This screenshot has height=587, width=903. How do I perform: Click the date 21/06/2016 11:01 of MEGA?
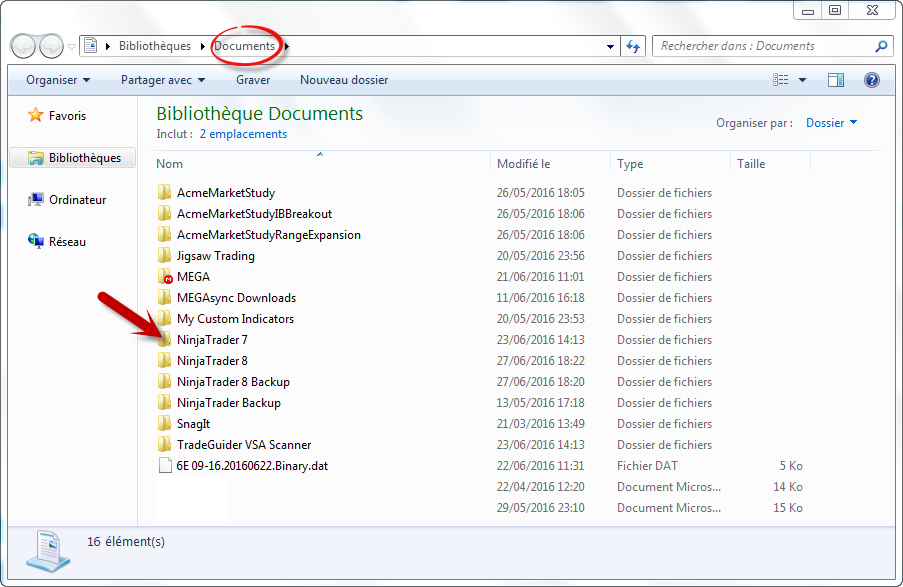[541, 277]
